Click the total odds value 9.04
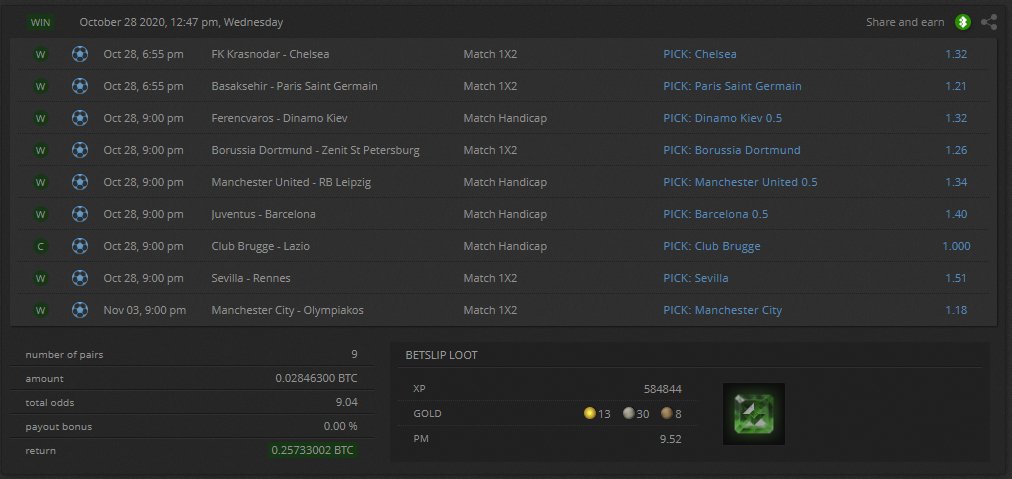Image resolution: width=1012 pixels, height=479 pixels. tap(347, 403)
